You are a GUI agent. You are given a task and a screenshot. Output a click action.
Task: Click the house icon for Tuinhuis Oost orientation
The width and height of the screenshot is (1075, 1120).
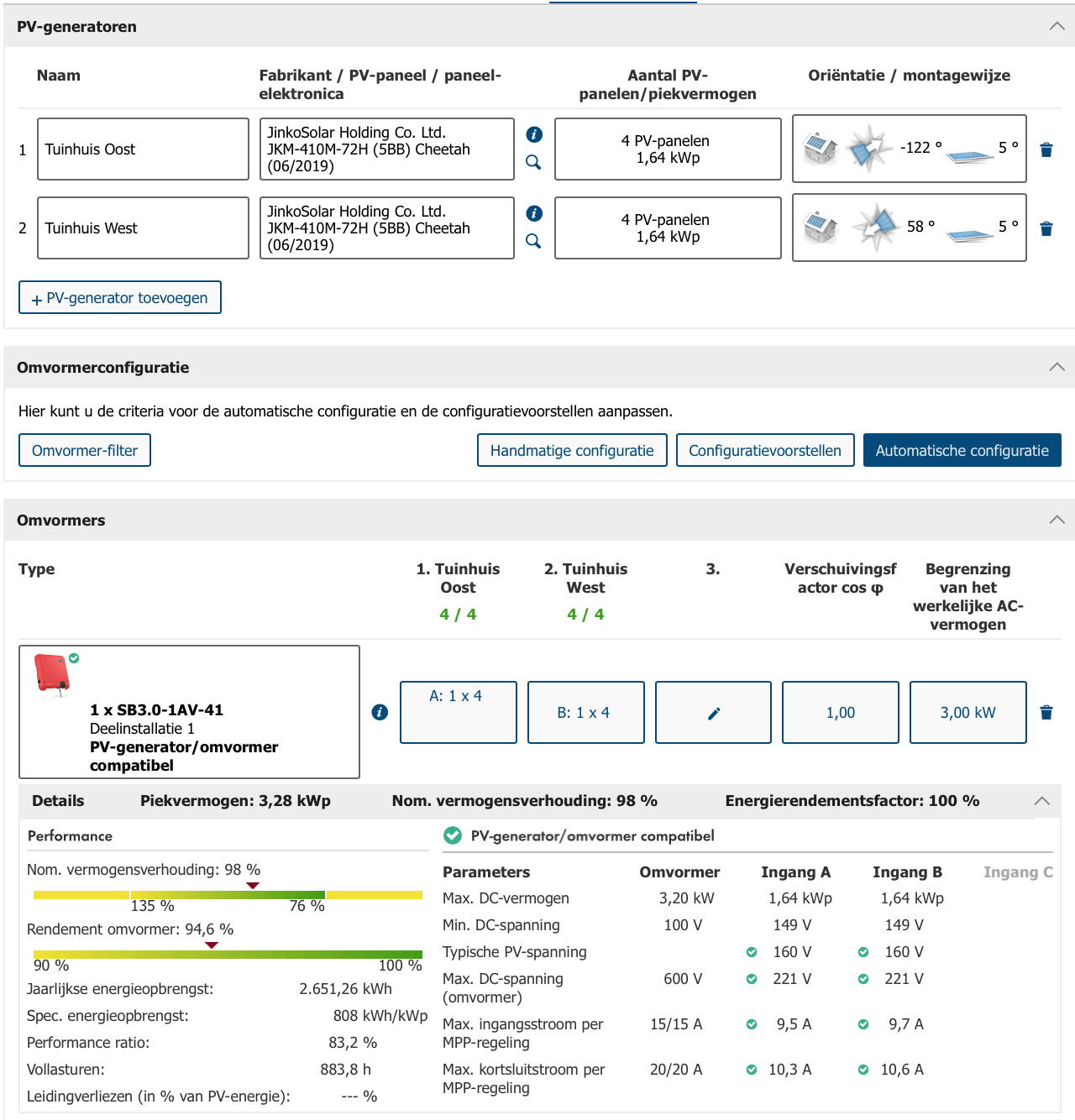coord(820,149)
